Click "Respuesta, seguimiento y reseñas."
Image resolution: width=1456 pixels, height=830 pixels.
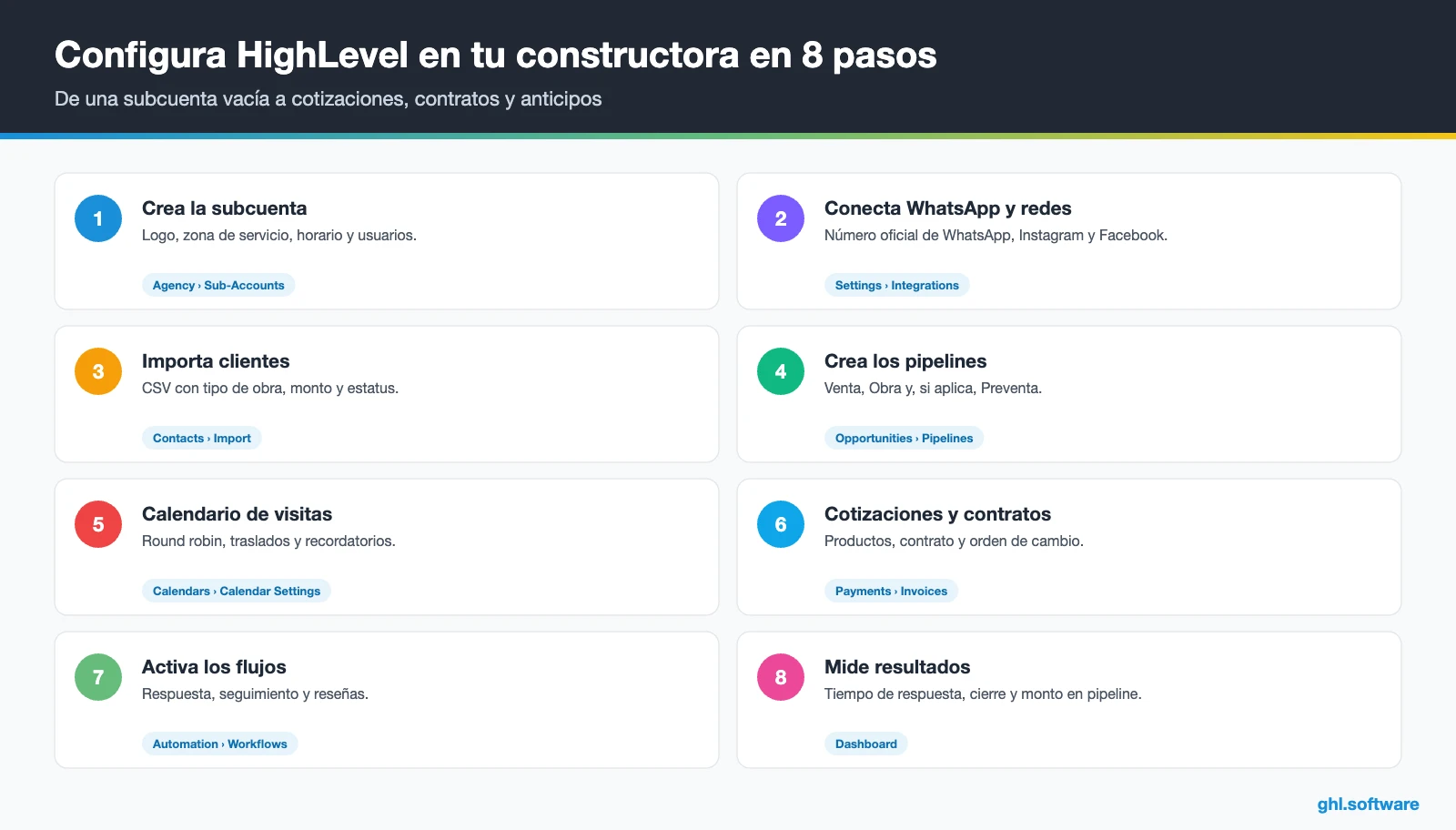point(255,693)
